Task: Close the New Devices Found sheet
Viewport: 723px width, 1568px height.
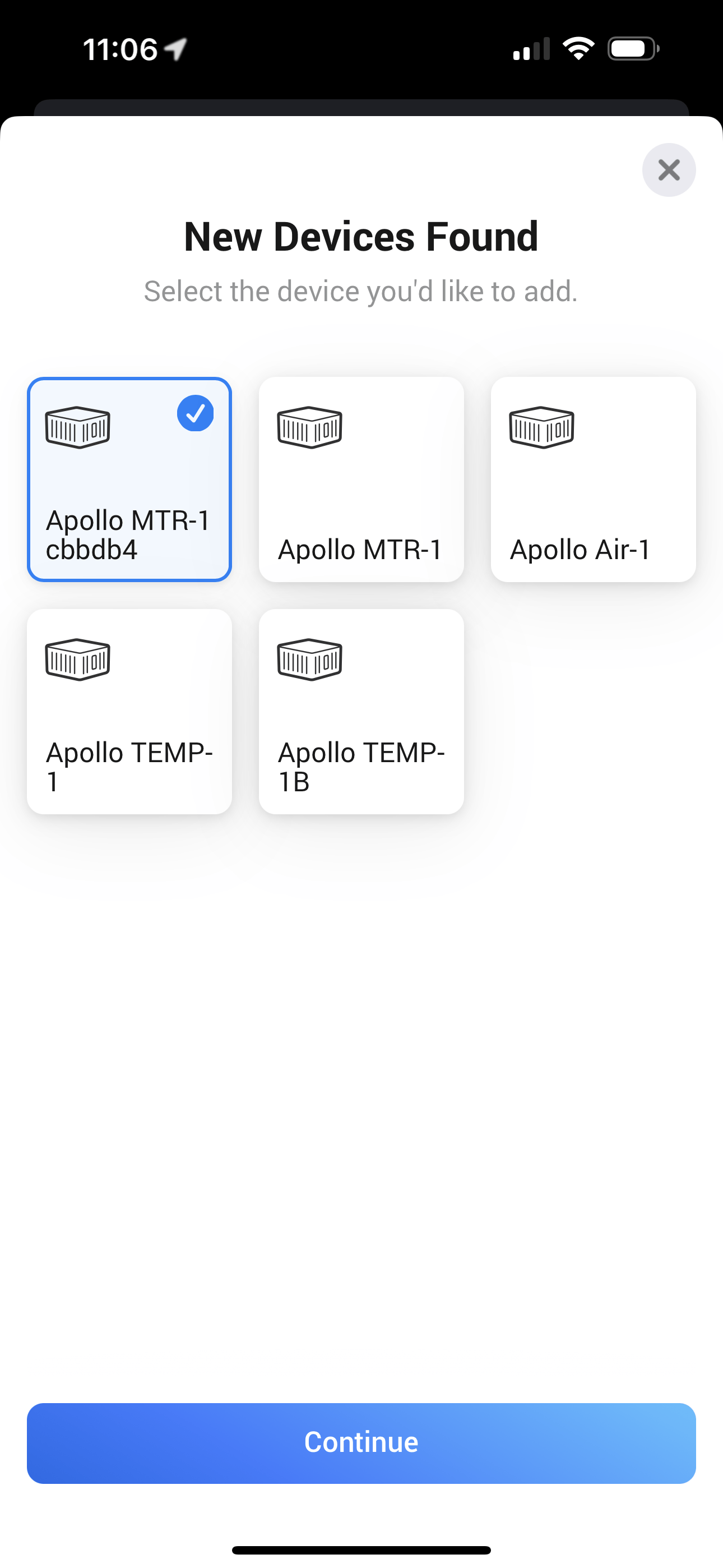Action: [x=669, y=170]
